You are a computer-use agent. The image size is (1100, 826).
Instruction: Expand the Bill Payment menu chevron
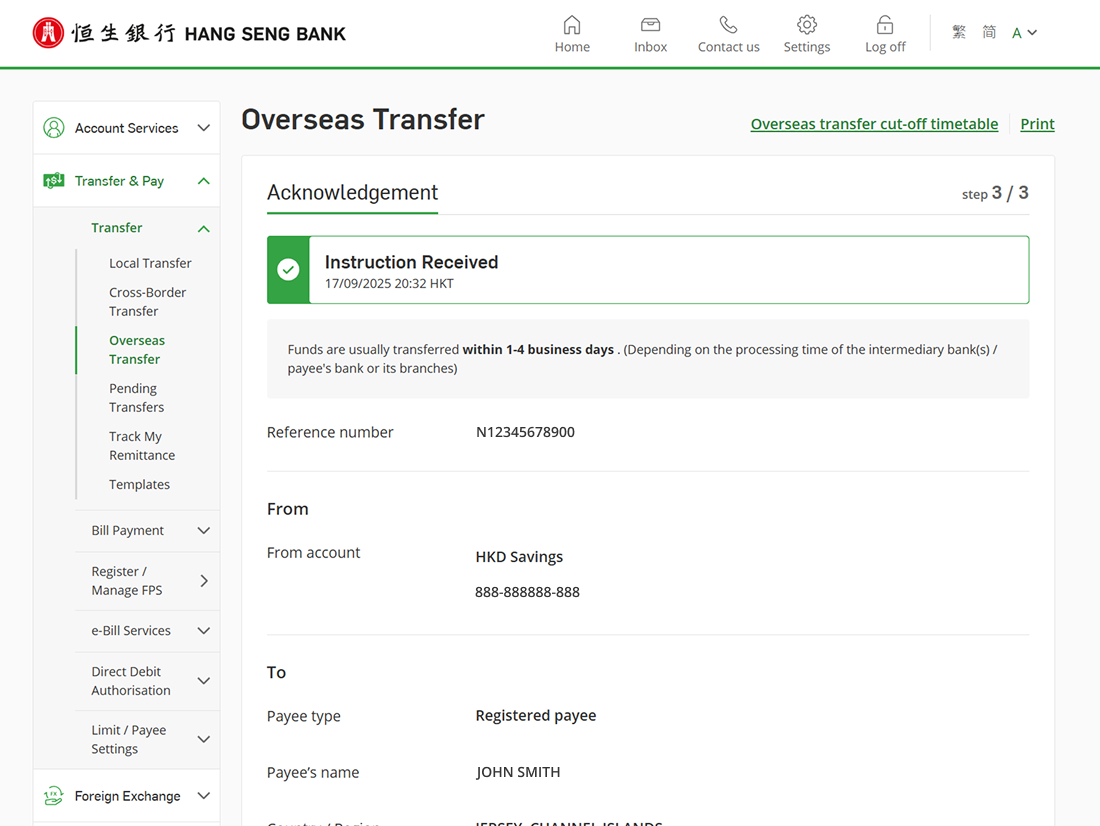[x=203, y=531]
